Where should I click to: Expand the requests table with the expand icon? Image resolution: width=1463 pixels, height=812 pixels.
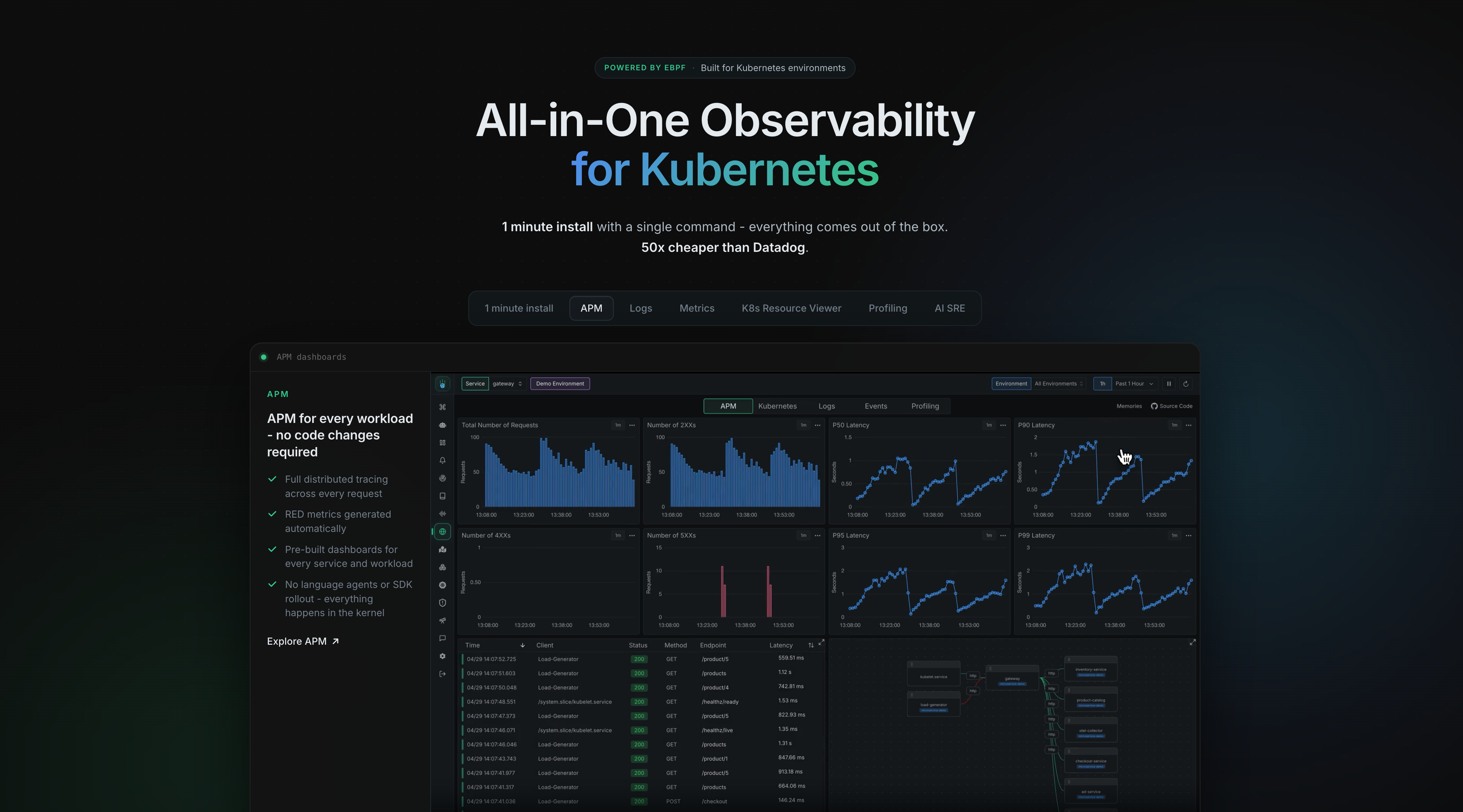point(821,642)
